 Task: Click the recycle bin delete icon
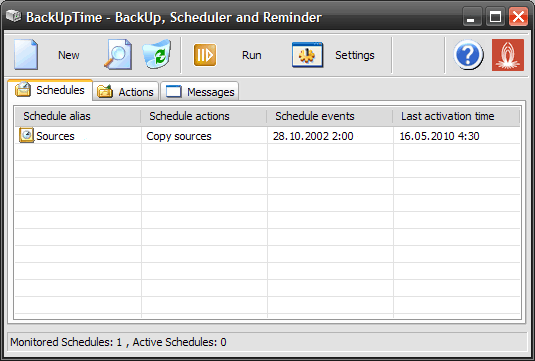157,55
